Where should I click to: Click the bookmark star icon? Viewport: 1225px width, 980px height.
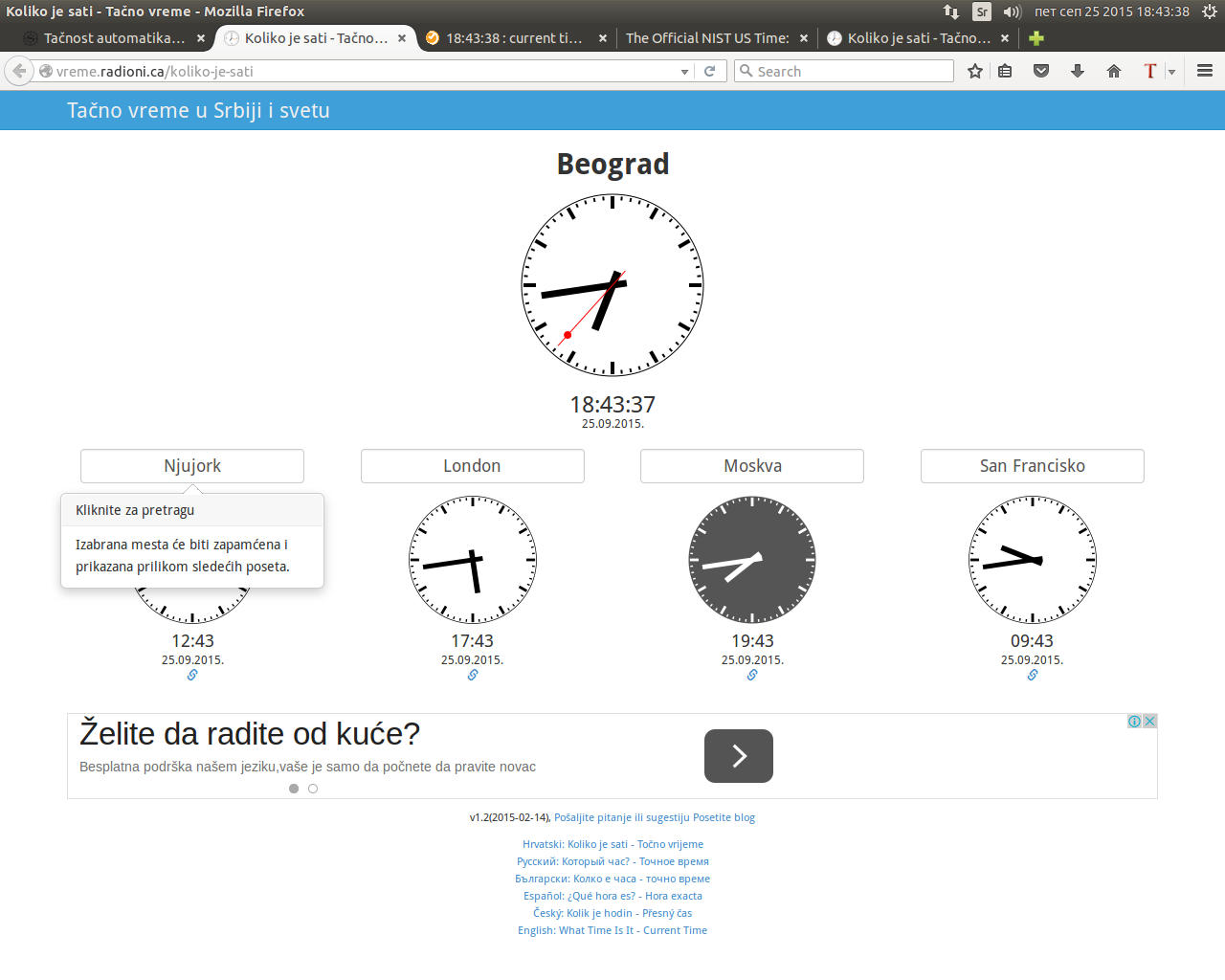click(x=975, y=71)
